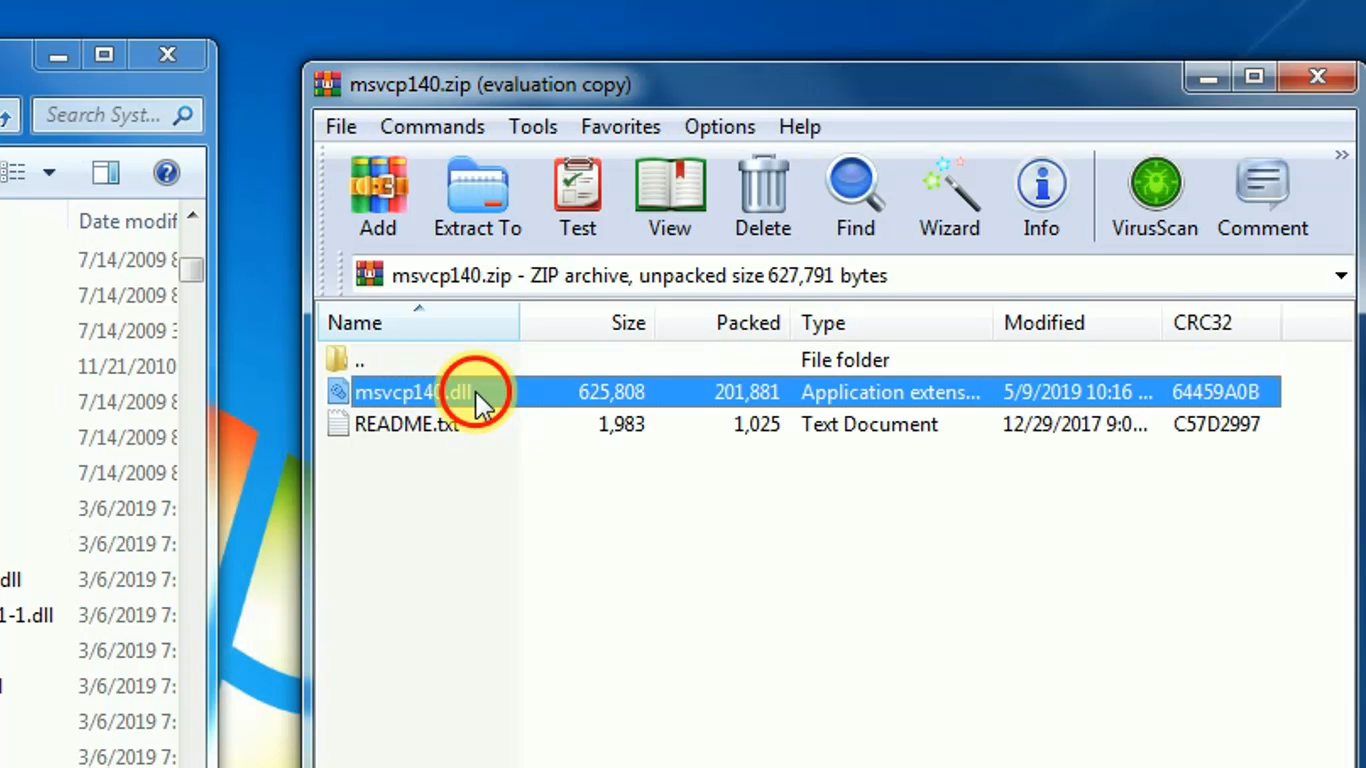Viewport: 1366px width, 768px height.
Task: Click the 11/21/2010 date in Explorer
Action: pos(127,366)
